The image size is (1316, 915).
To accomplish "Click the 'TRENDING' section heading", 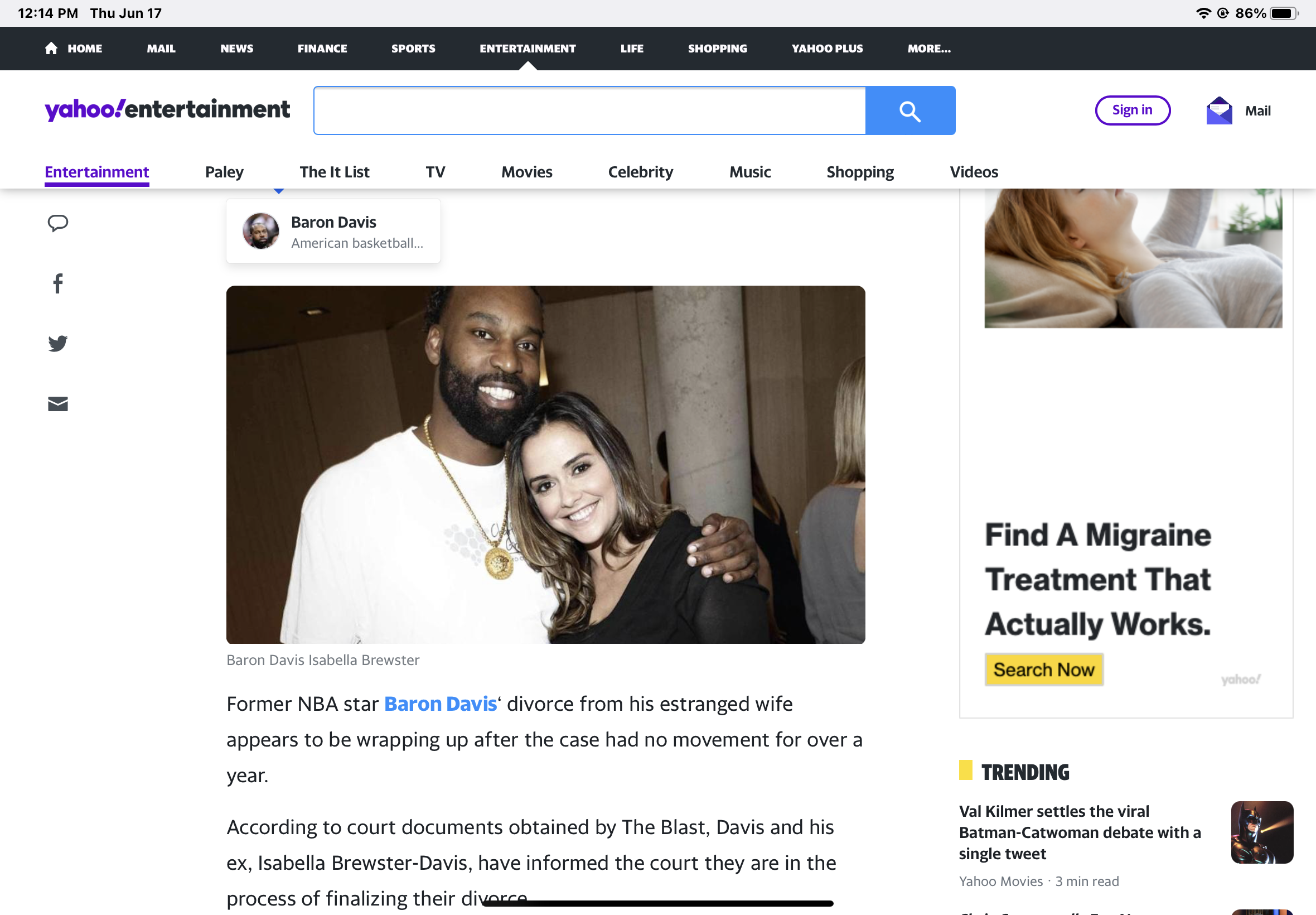I will pos(1025,772).
